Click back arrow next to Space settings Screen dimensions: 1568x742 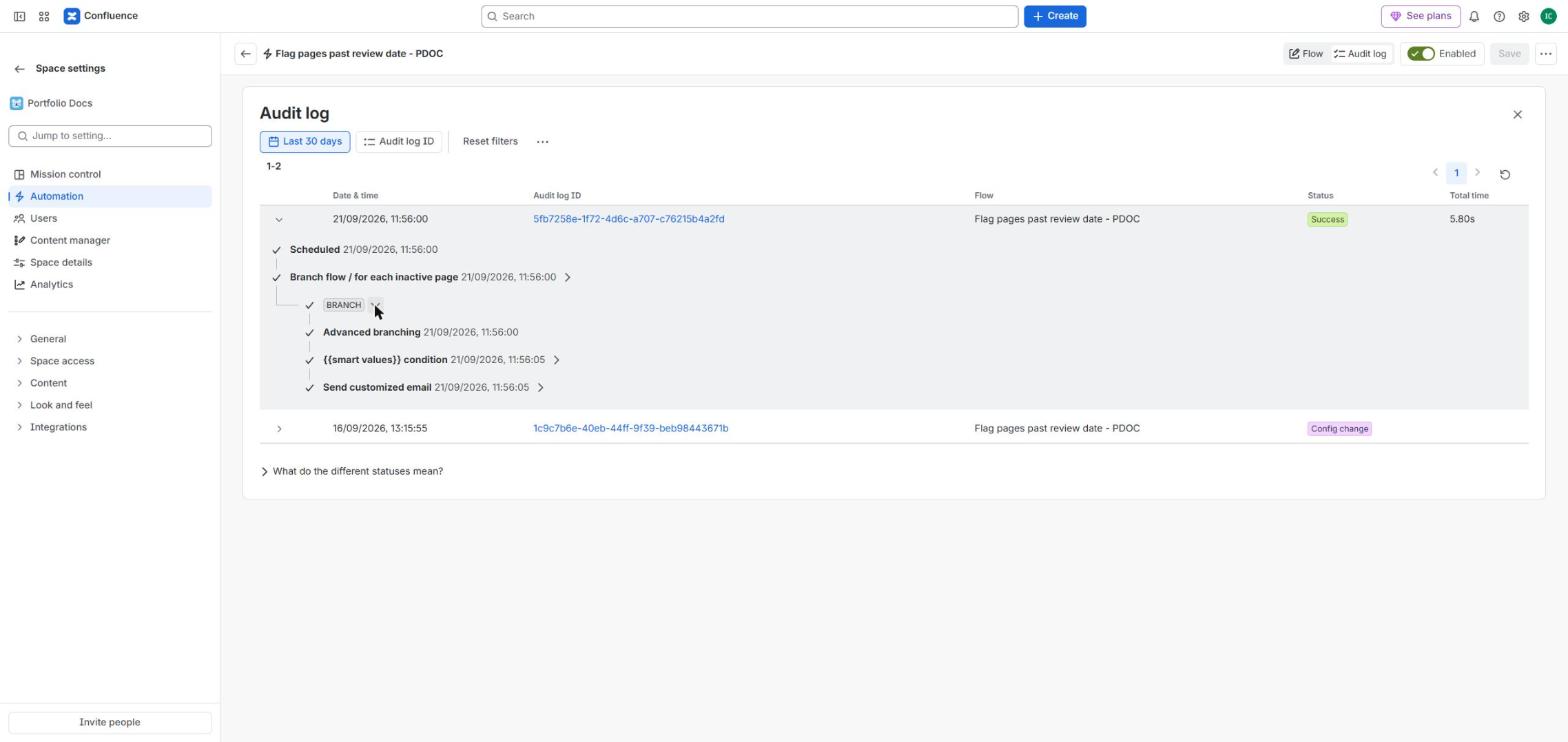tap(19, 69)
